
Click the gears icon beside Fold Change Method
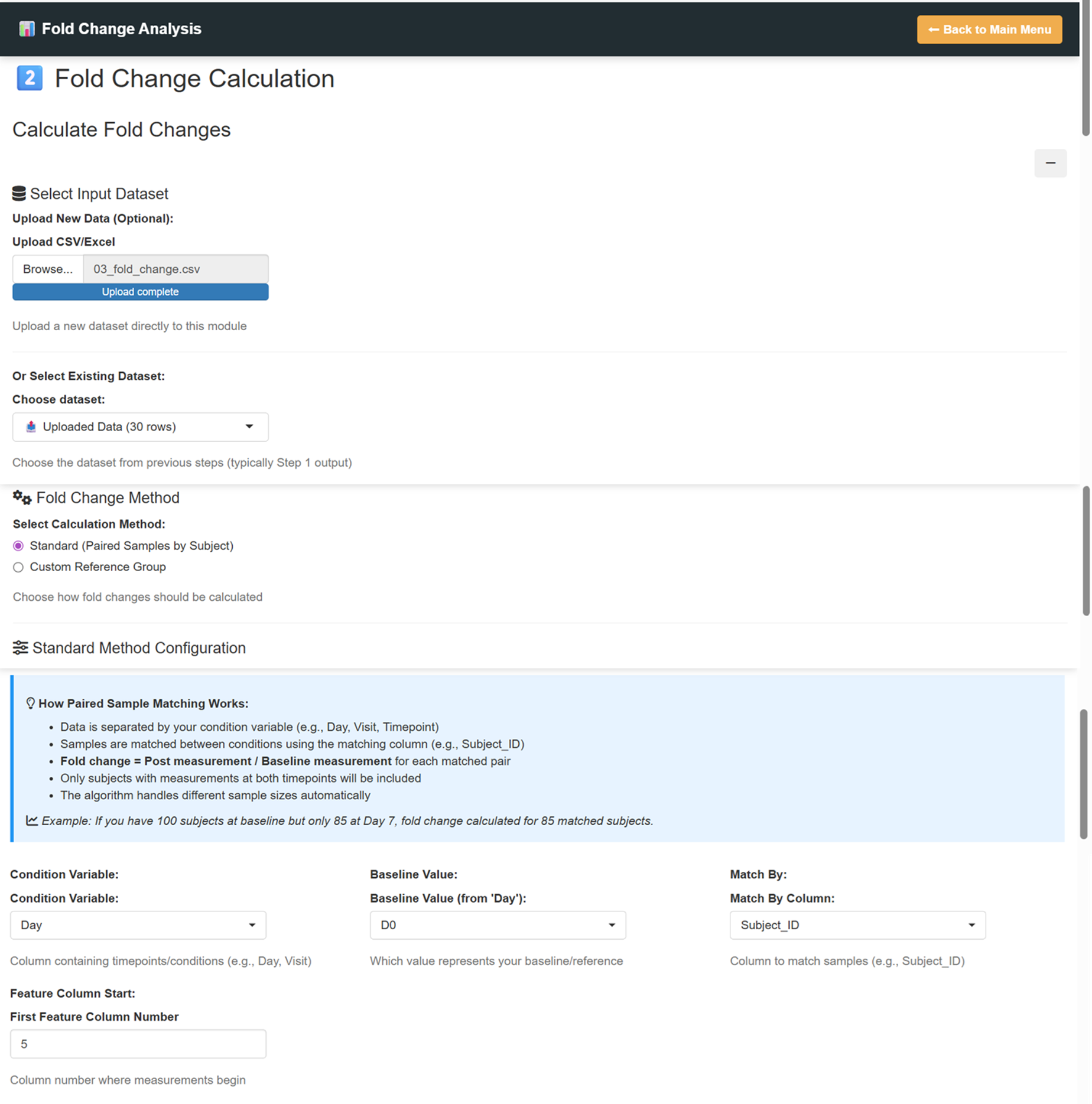(x=22, y=498)
